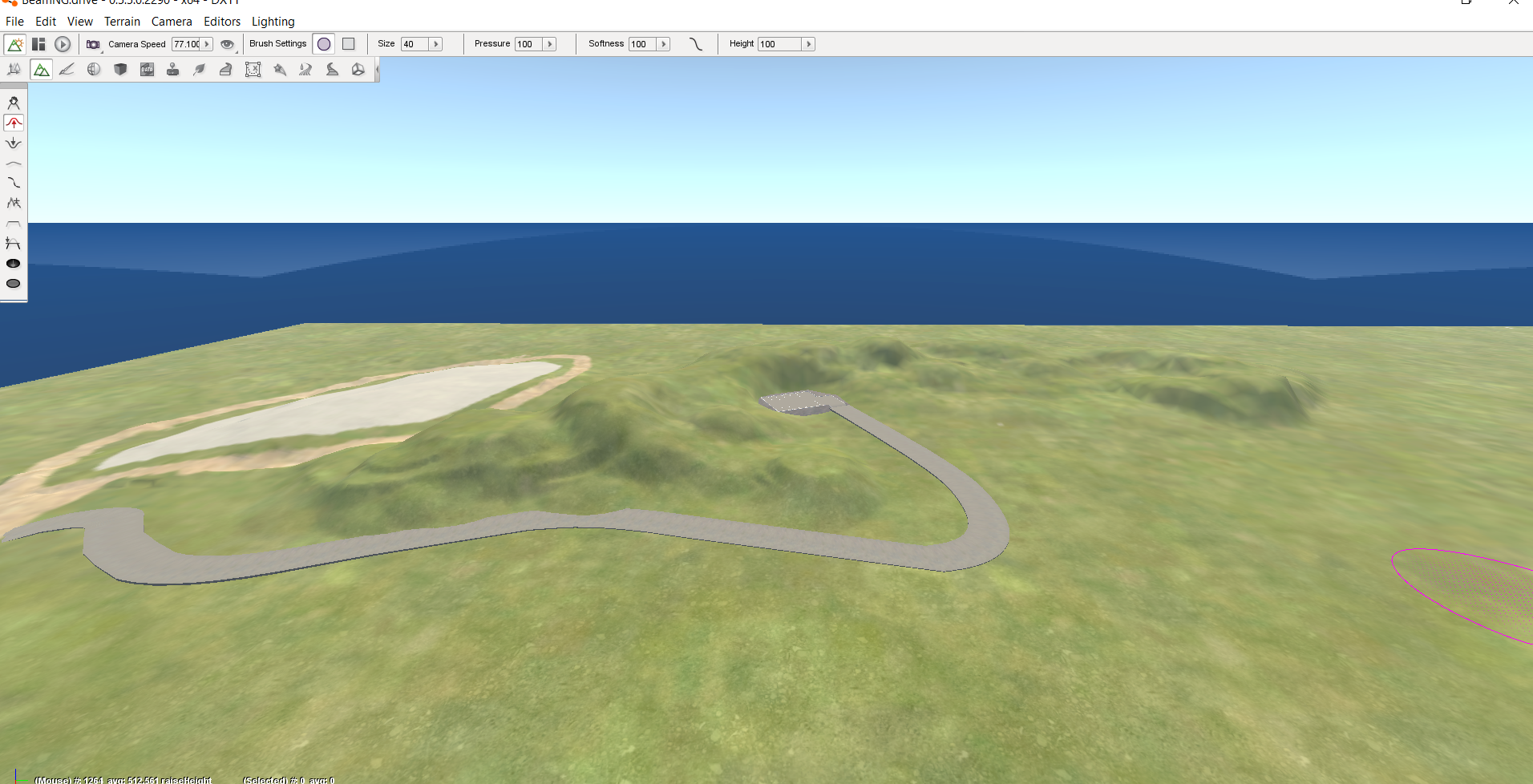Open the Particle Editor star icon

tap(279, 70)
